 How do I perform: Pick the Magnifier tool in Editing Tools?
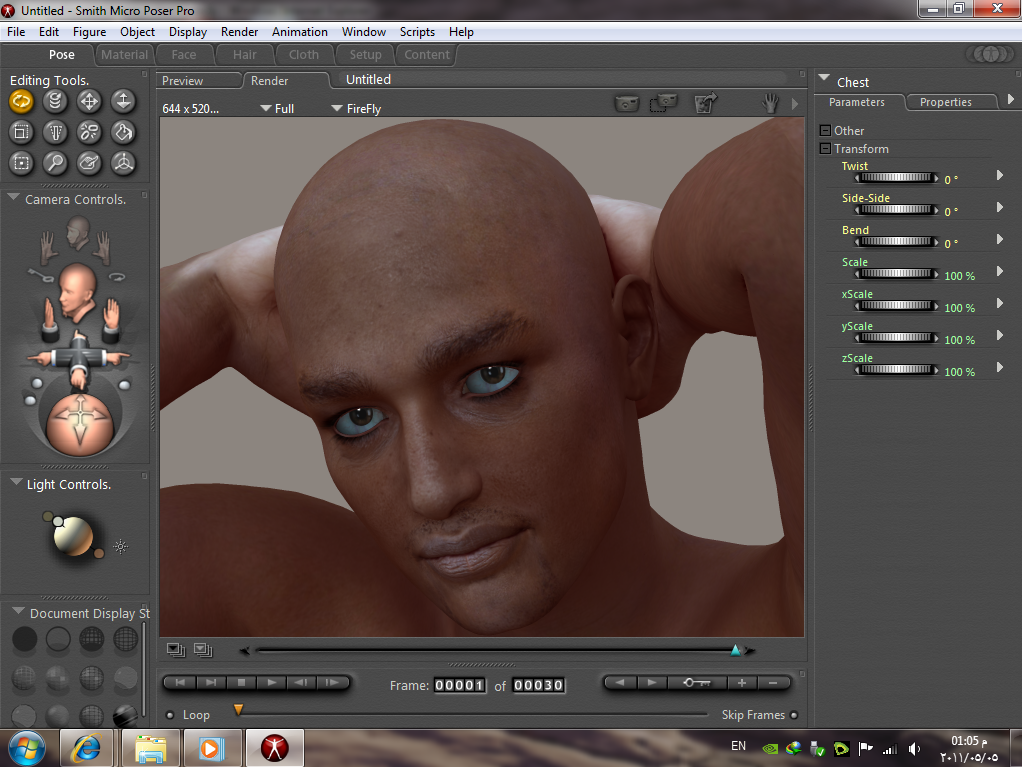[x=55, y=162]
